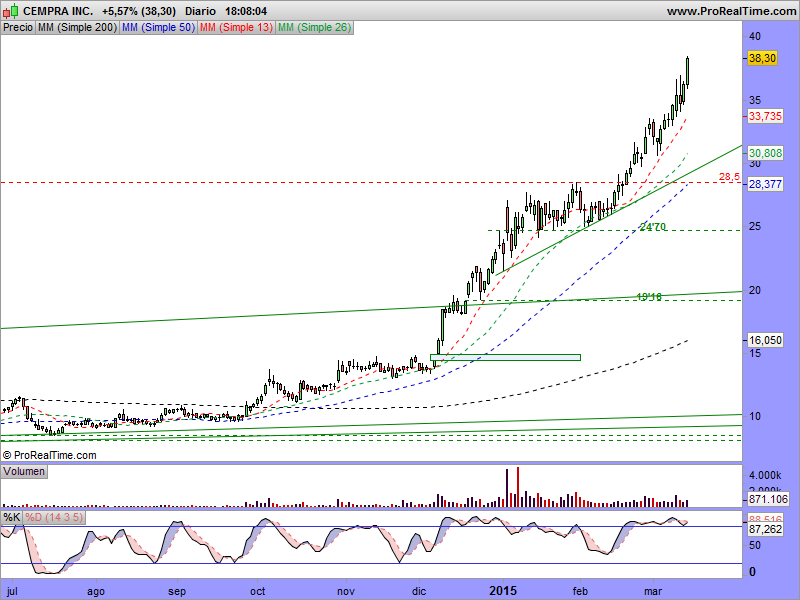The image size is (800, 600).
Task: Click the 18:08:04 time text
Action: click(x=246, y=11)
